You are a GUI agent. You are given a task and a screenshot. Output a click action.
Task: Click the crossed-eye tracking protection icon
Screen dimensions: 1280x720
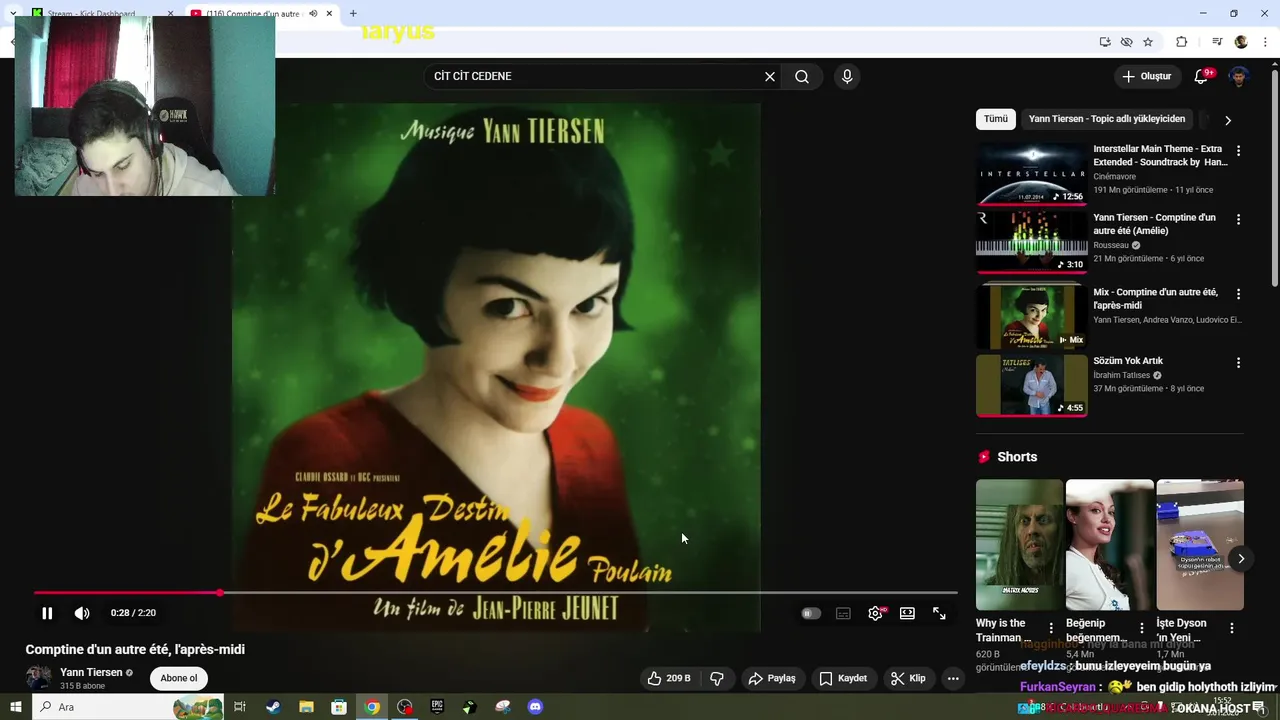[1126, 42]
